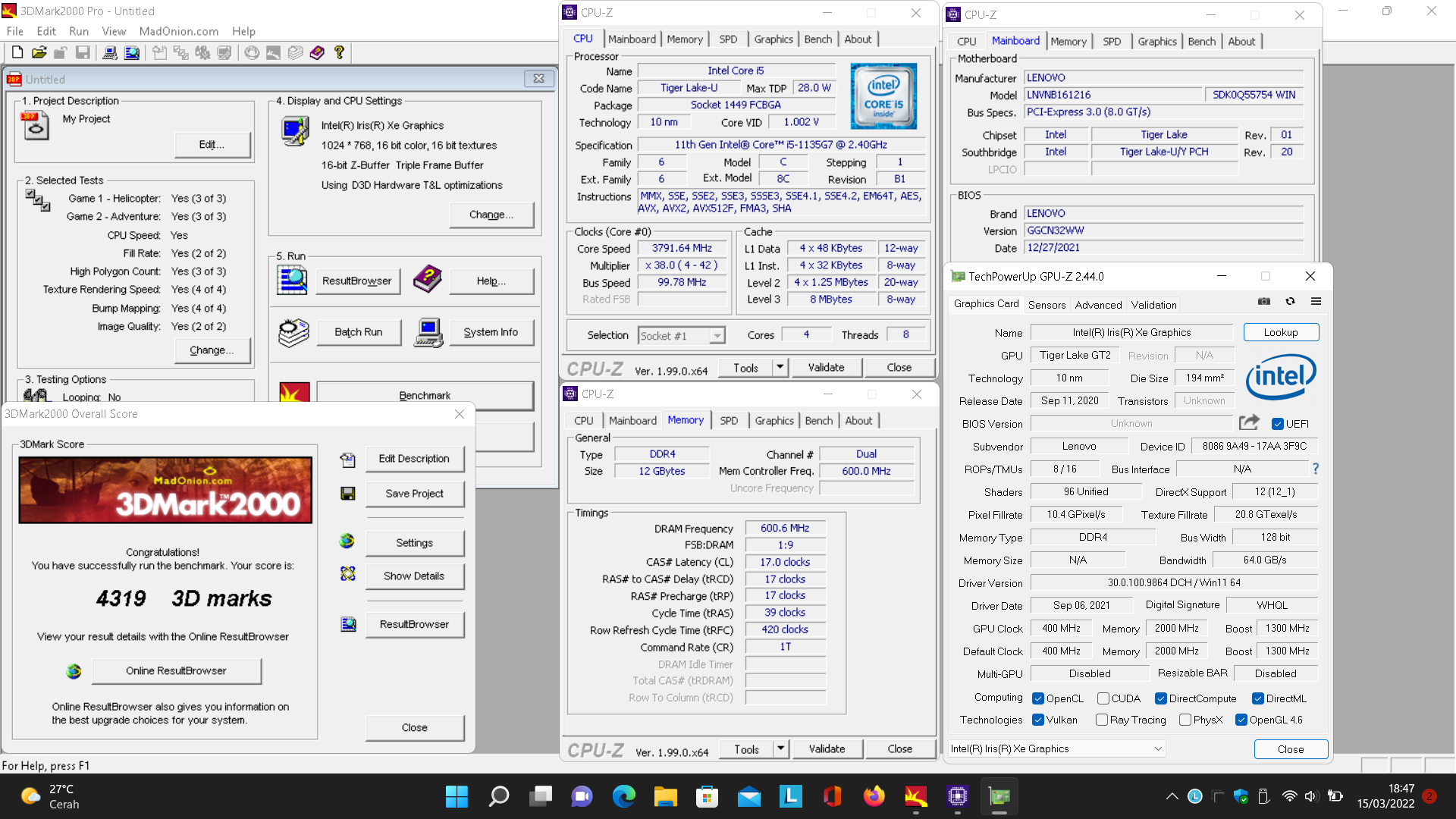Click the floppy disk icon next to Save Project
Viewport: 1456px width, 819px height.
click(x=347, y=494)
